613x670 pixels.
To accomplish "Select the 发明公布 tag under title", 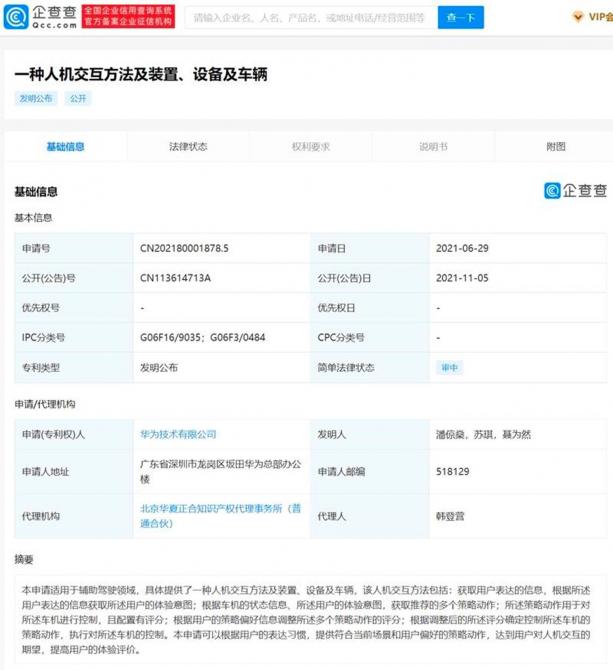I will (x=36, y=99).
